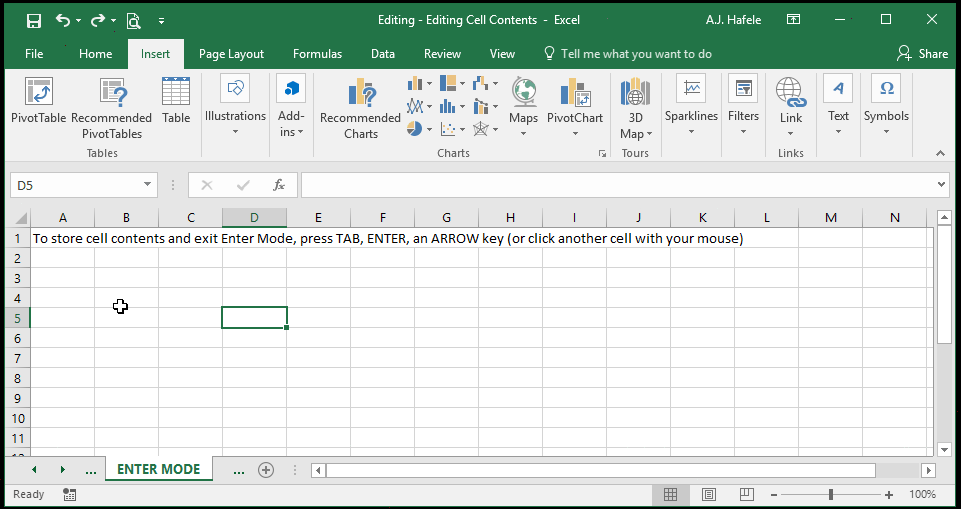Undo the last action
The width and height of the screenshot is (961, 509).
click(x=63, y=20)
